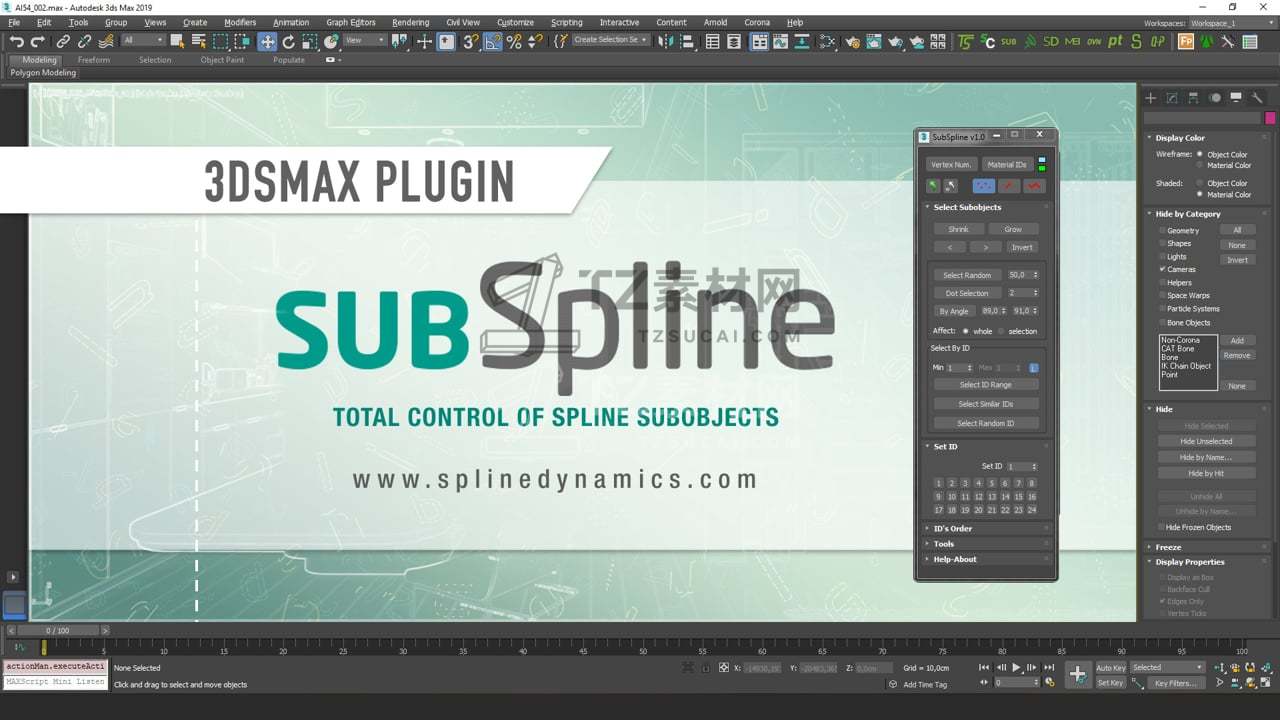The image size is (1280, 720).
Task: Open the Scripting menu
Action: 566,22
